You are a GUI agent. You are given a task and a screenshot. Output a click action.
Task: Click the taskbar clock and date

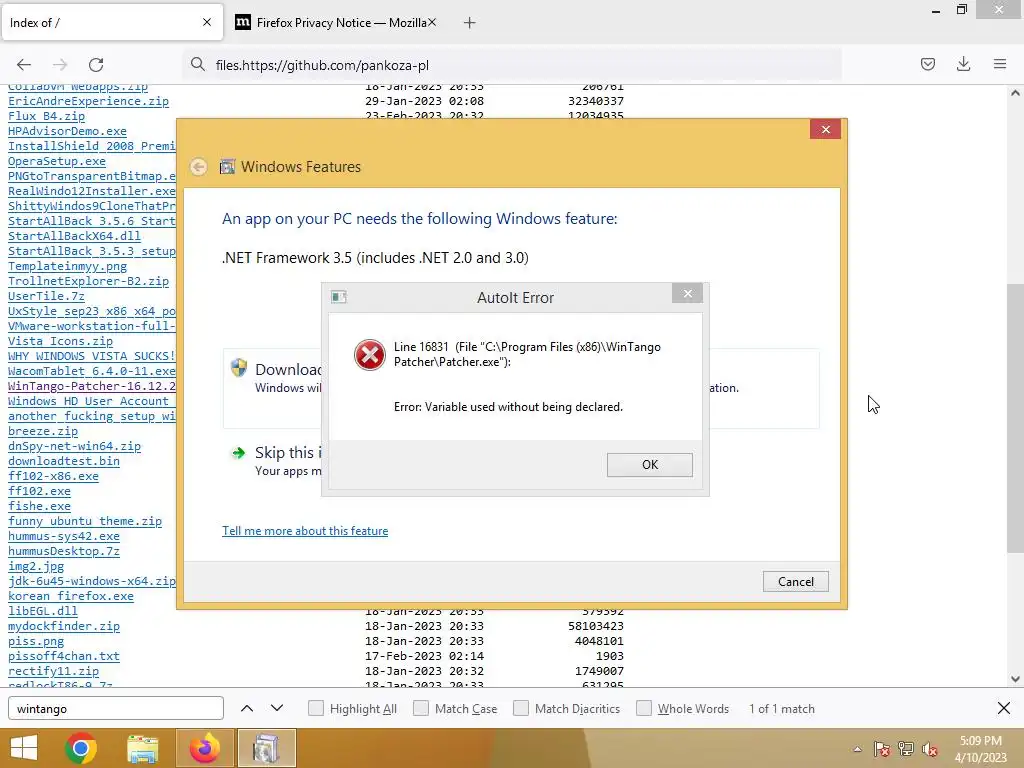[x=980, y=749]
